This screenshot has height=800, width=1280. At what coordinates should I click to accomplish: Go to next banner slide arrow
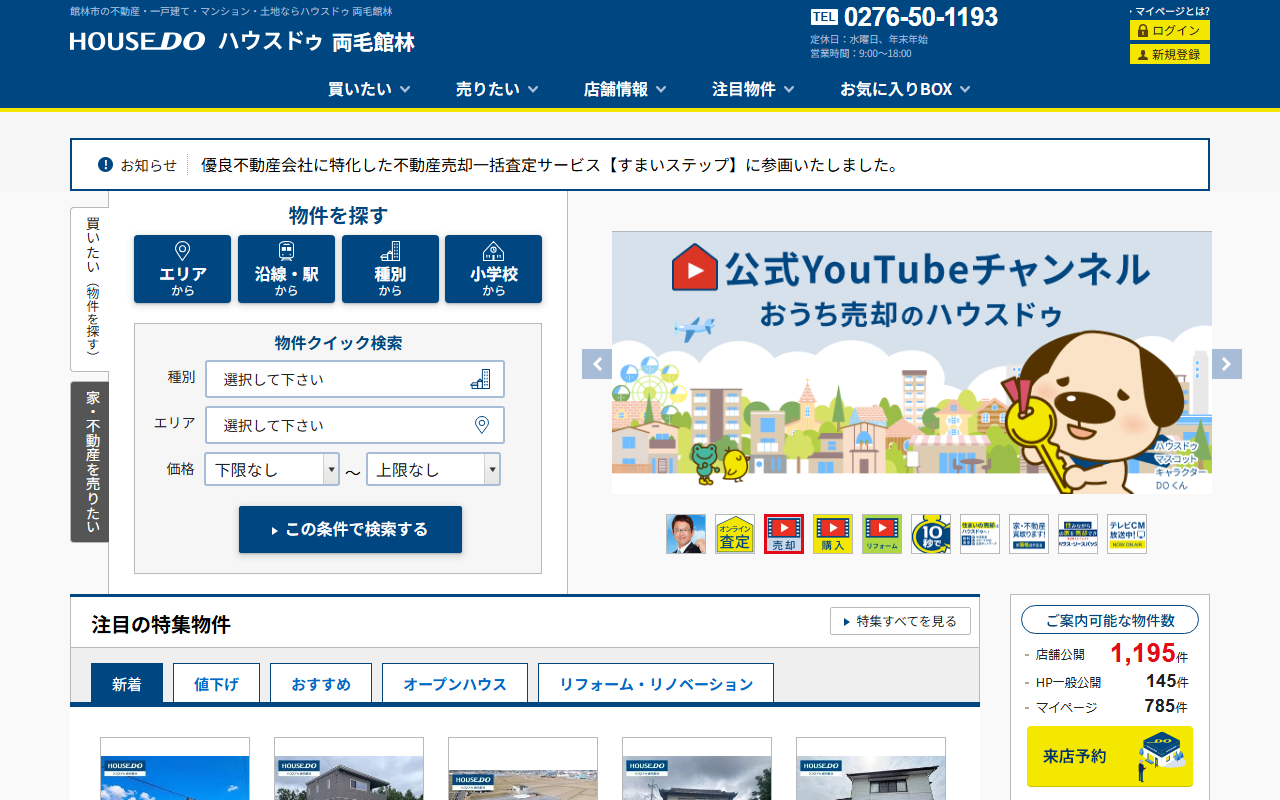pyautogui.click(x=1227, y=364)
